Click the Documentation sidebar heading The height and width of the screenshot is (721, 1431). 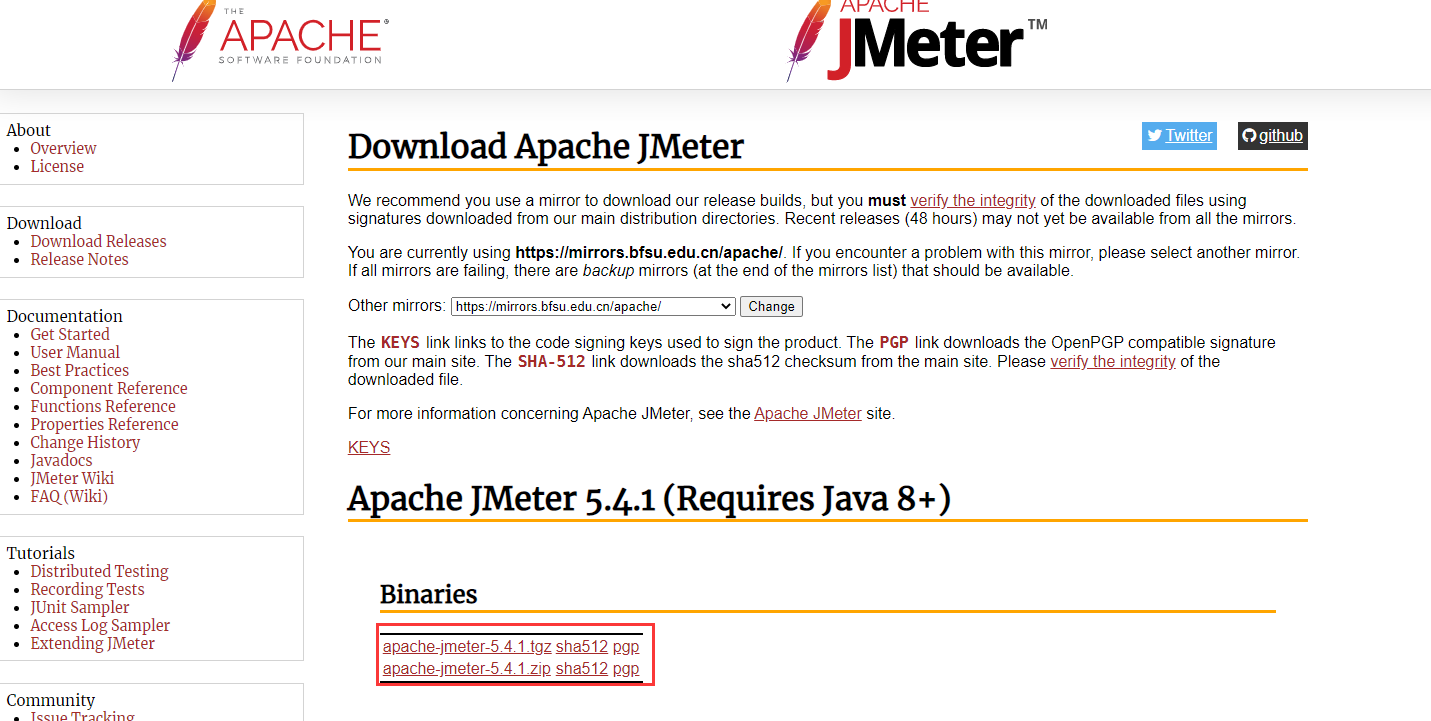[x=65, y=316]
